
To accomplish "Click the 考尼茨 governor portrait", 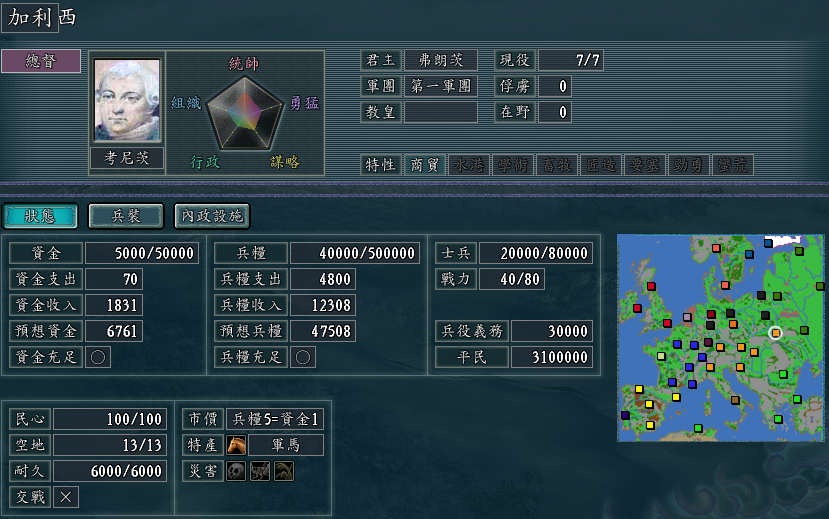I will (x=127, y=100).
